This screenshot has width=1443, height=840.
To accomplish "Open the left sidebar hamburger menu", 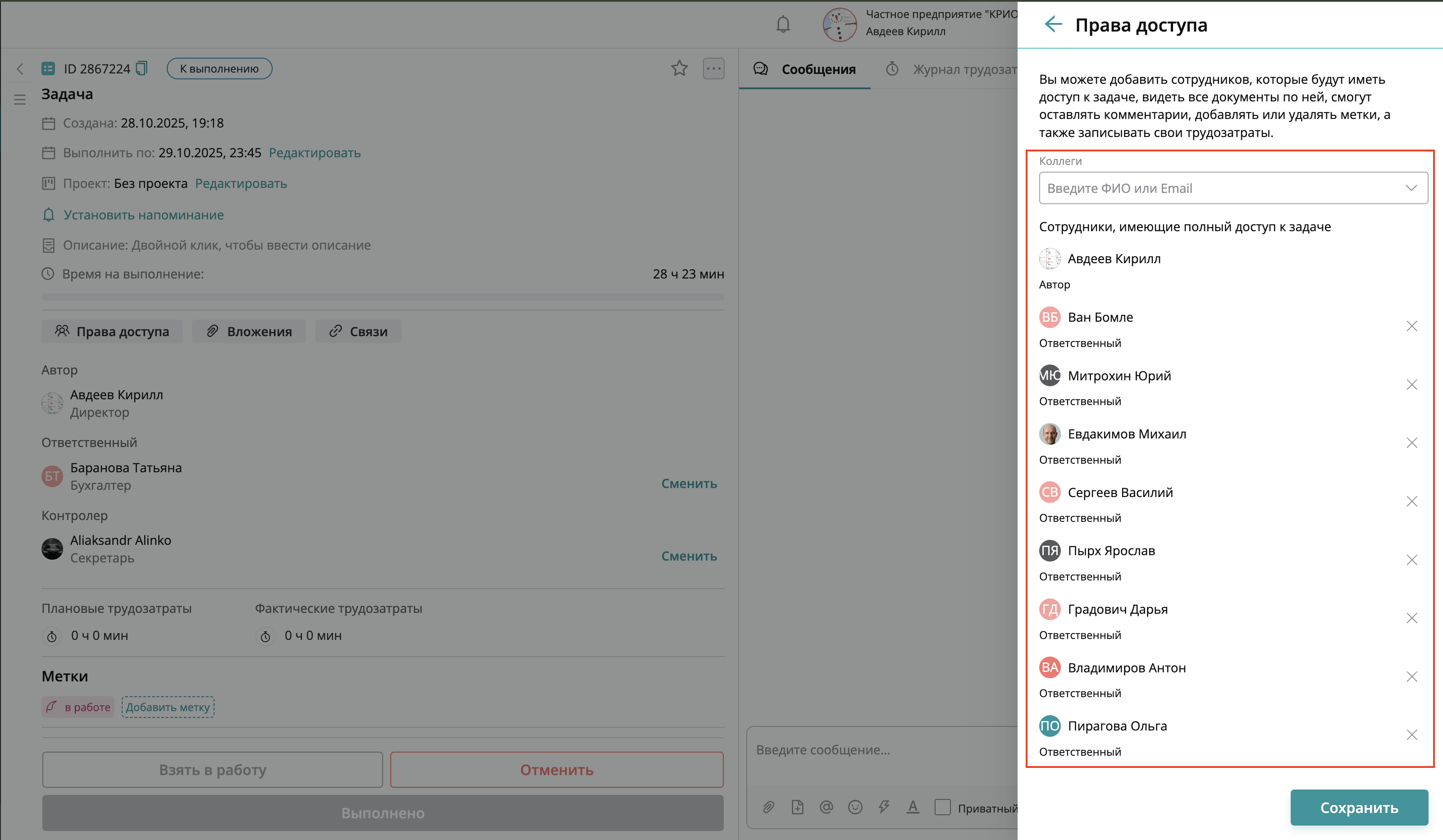I will (x=20, y=100).
